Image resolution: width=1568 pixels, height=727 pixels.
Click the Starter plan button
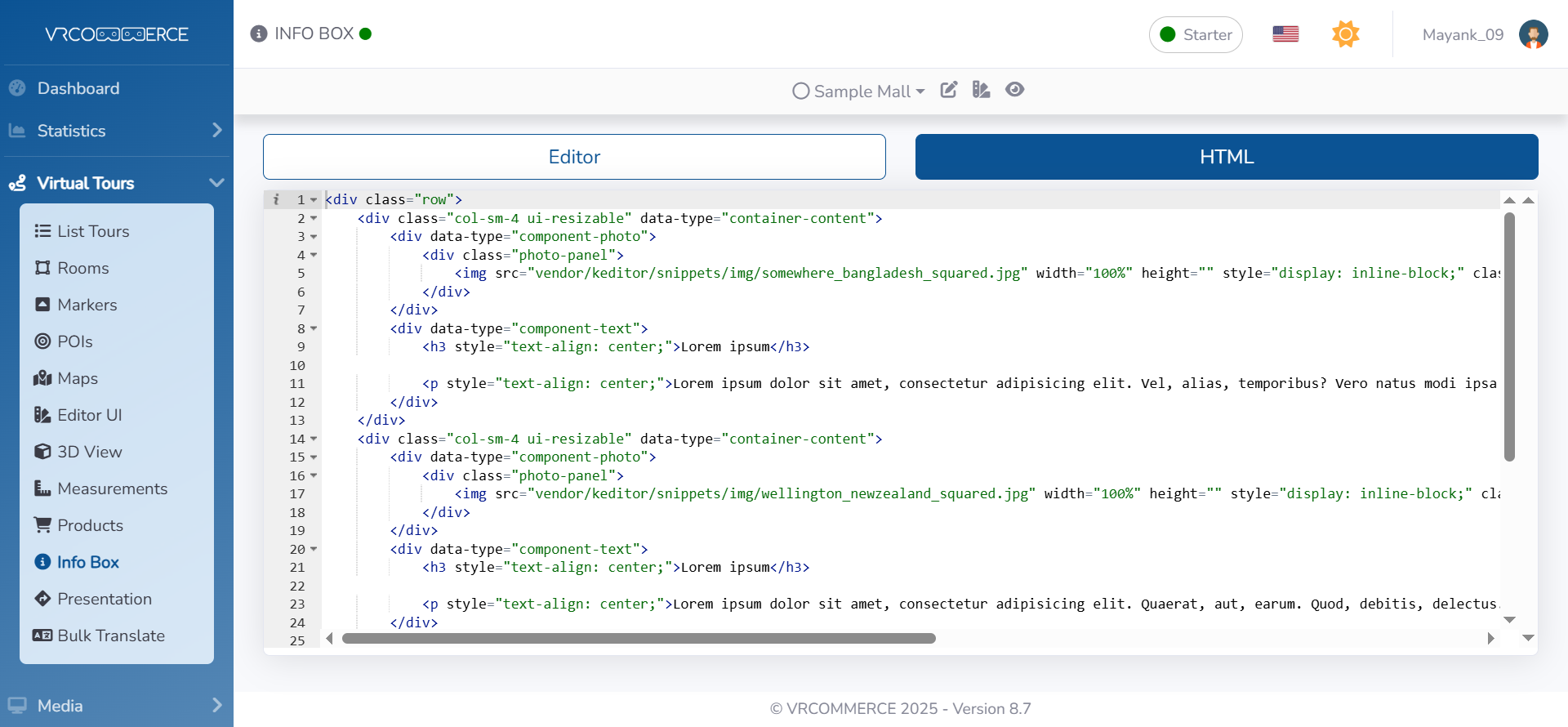coord(1196,34)
